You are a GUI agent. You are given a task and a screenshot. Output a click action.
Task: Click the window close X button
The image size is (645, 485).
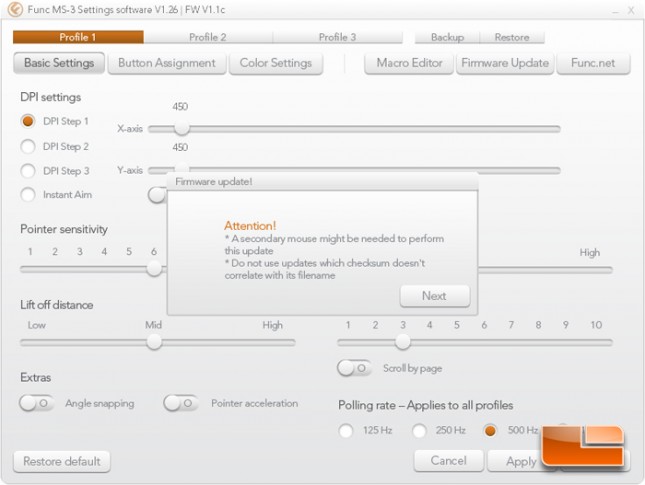click(x=631, y=10)
